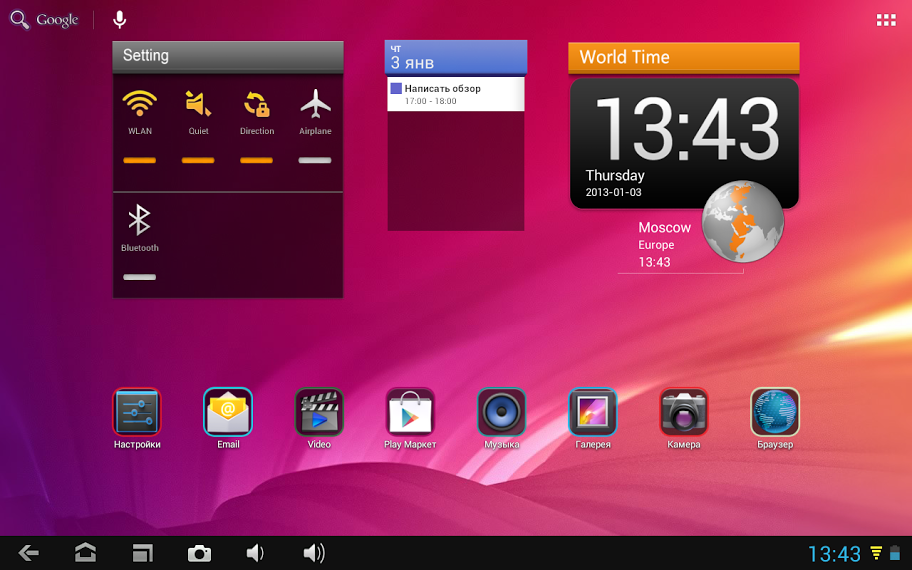Image resolution: width=912 pixels, height=570 pixels.
Task: Open the calendar widget date header
Action: point(455,57)
